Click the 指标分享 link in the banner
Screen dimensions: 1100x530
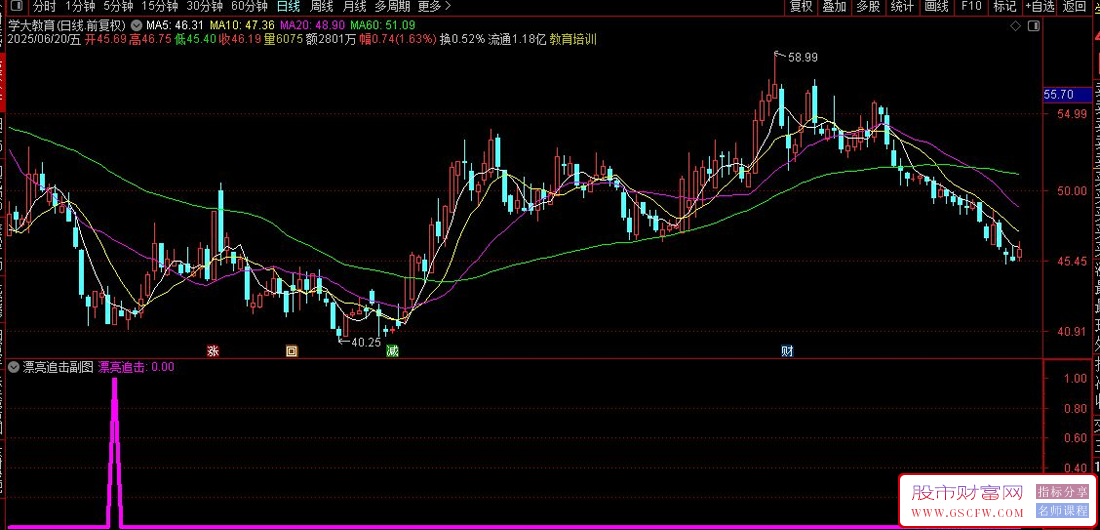tap(1062, 491)
